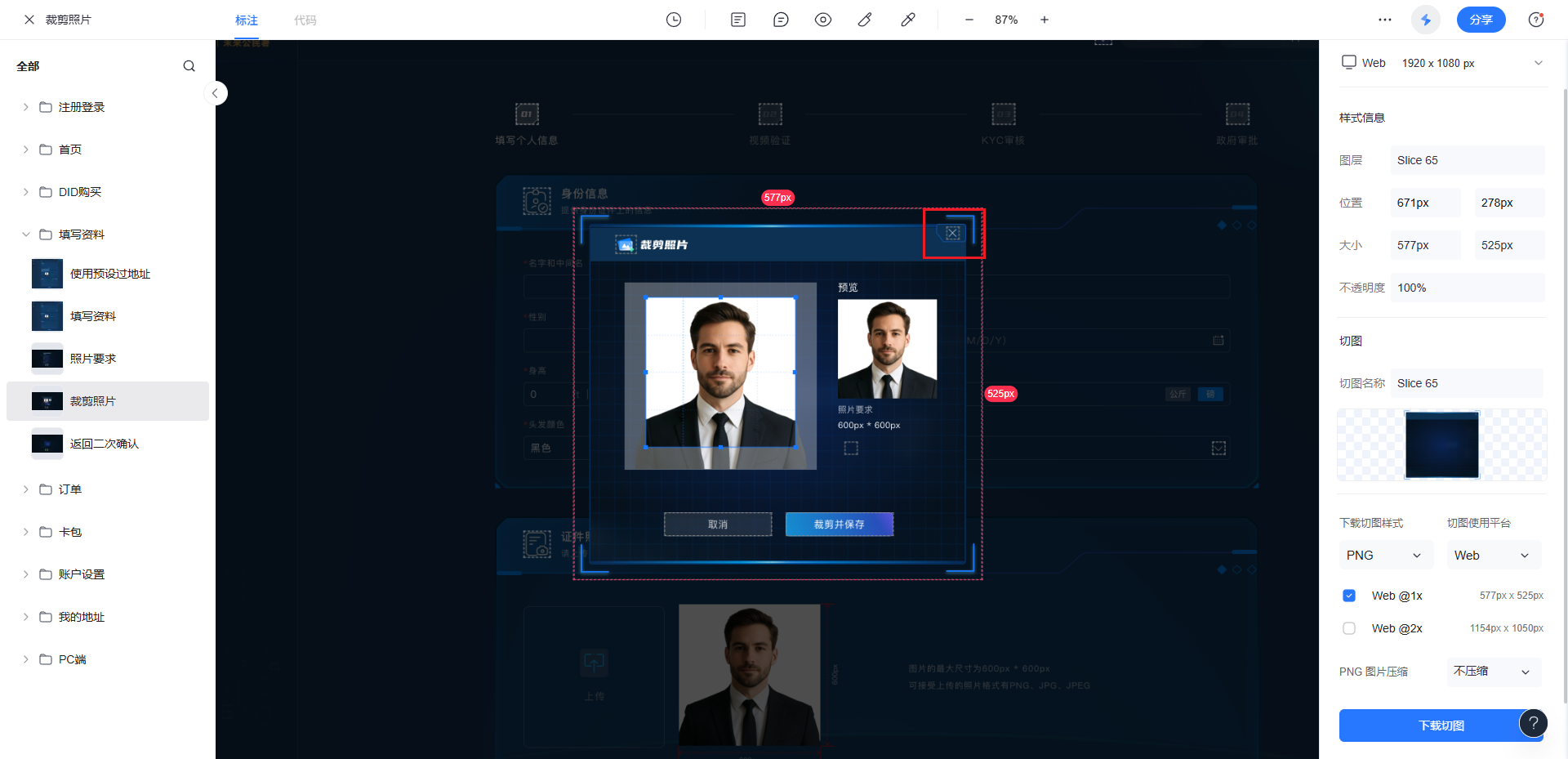
Task: Click the 分享 share button
Action: [1481, 20]
